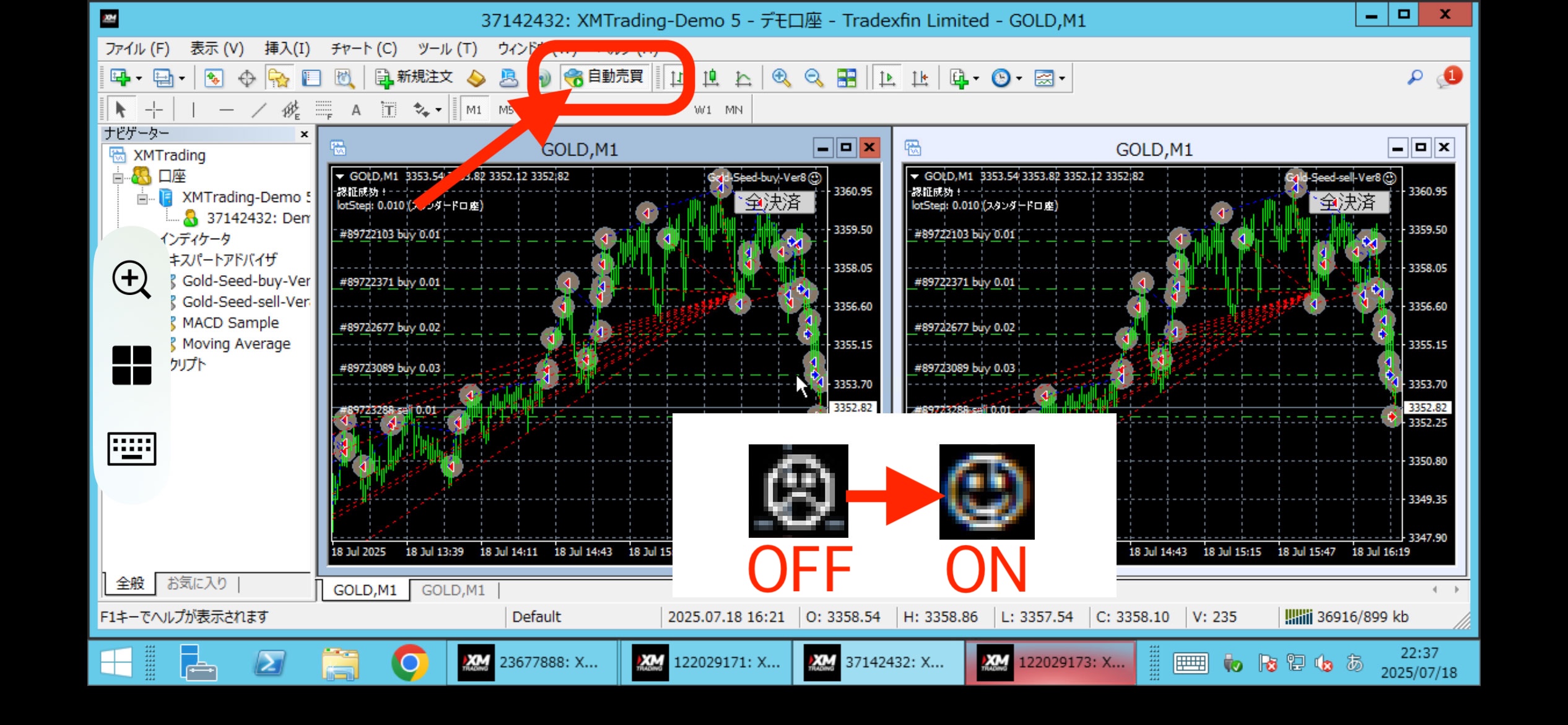Viewport: 1568px width, 725px height.
Task: Collapse the 口座 tree node
Action: point(118,178)
